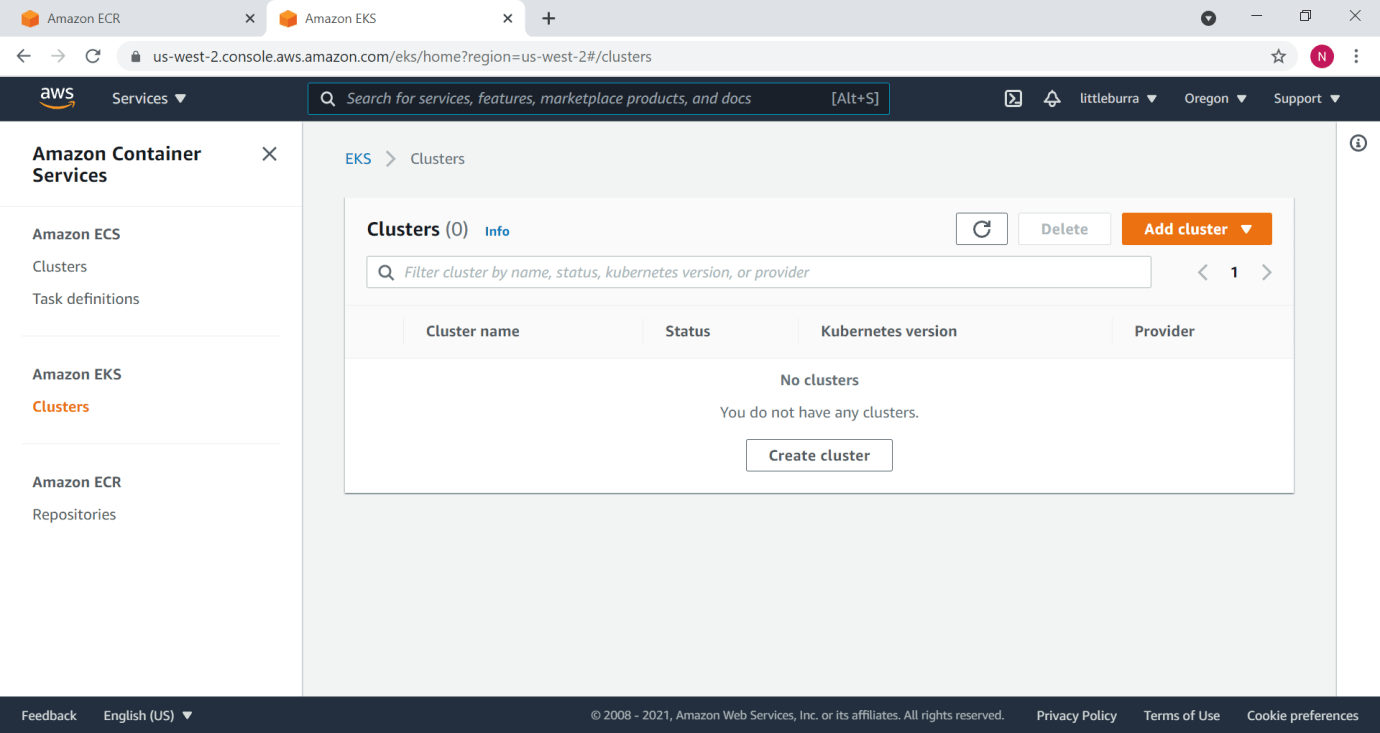Click the Amazon ECS section heading
Viewport: 1380px width, 733px height.
pyautogui.click(x=76, y=234)
